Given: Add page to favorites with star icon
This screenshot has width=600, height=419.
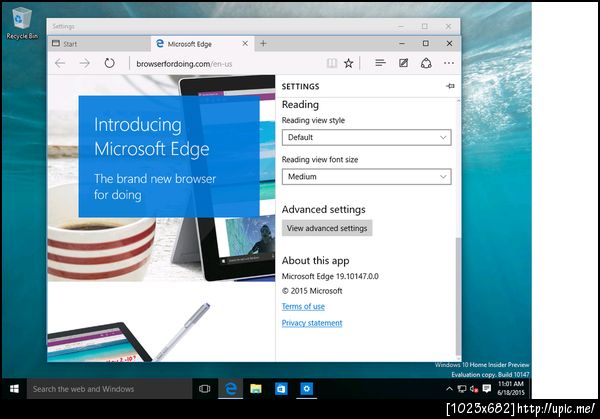Looking at the screenshot, I should (349, 63).
